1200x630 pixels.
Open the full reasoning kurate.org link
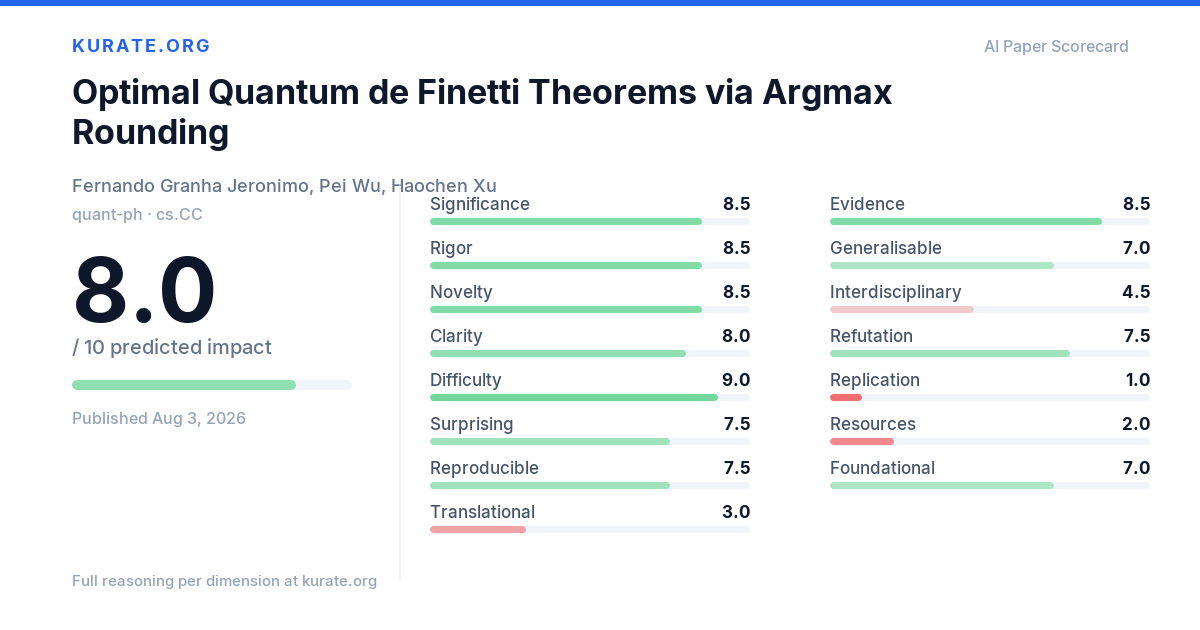point(224,581)
